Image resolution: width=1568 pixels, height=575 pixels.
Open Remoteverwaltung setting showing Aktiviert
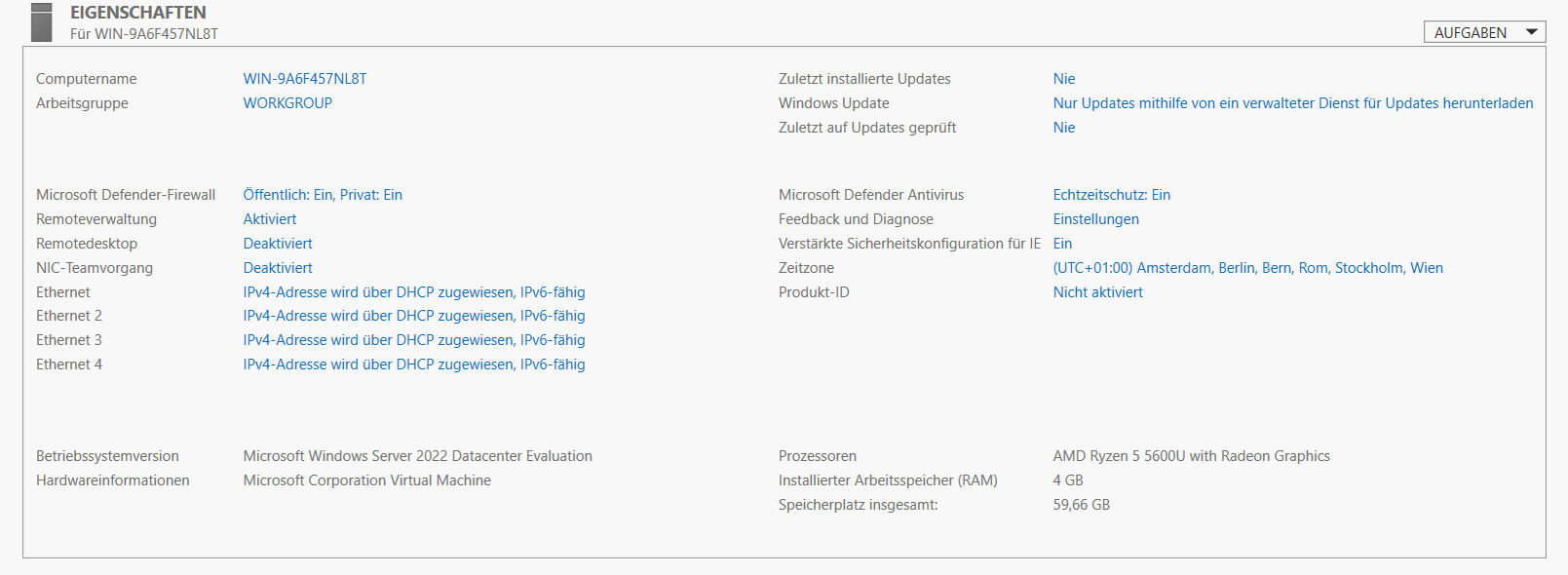click(270, 218)
